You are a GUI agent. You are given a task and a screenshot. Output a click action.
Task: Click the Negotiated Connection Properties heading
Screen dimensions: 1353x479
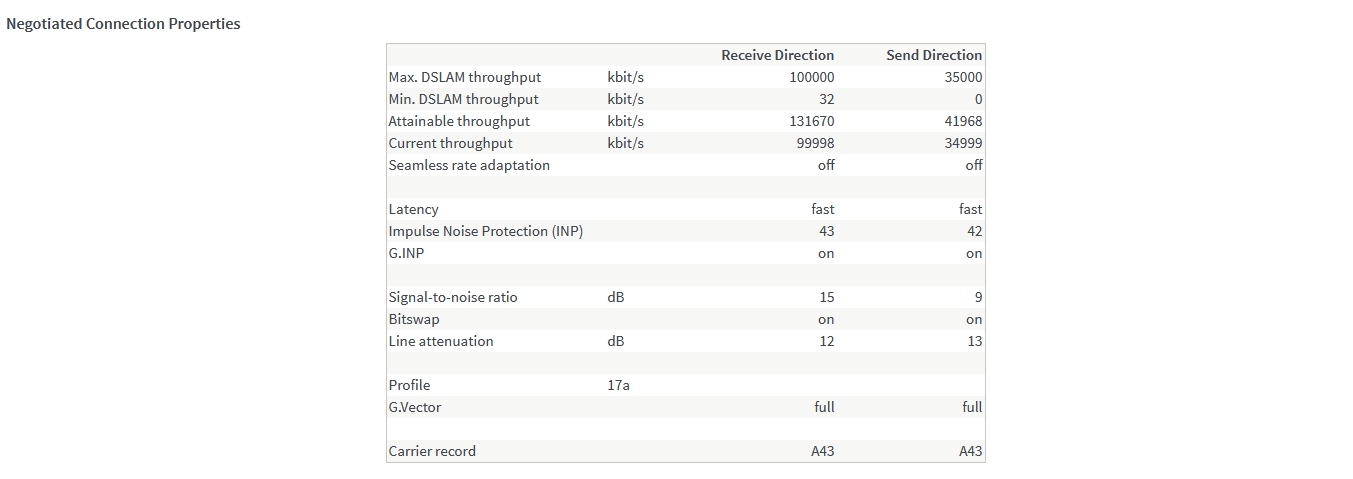123,24
